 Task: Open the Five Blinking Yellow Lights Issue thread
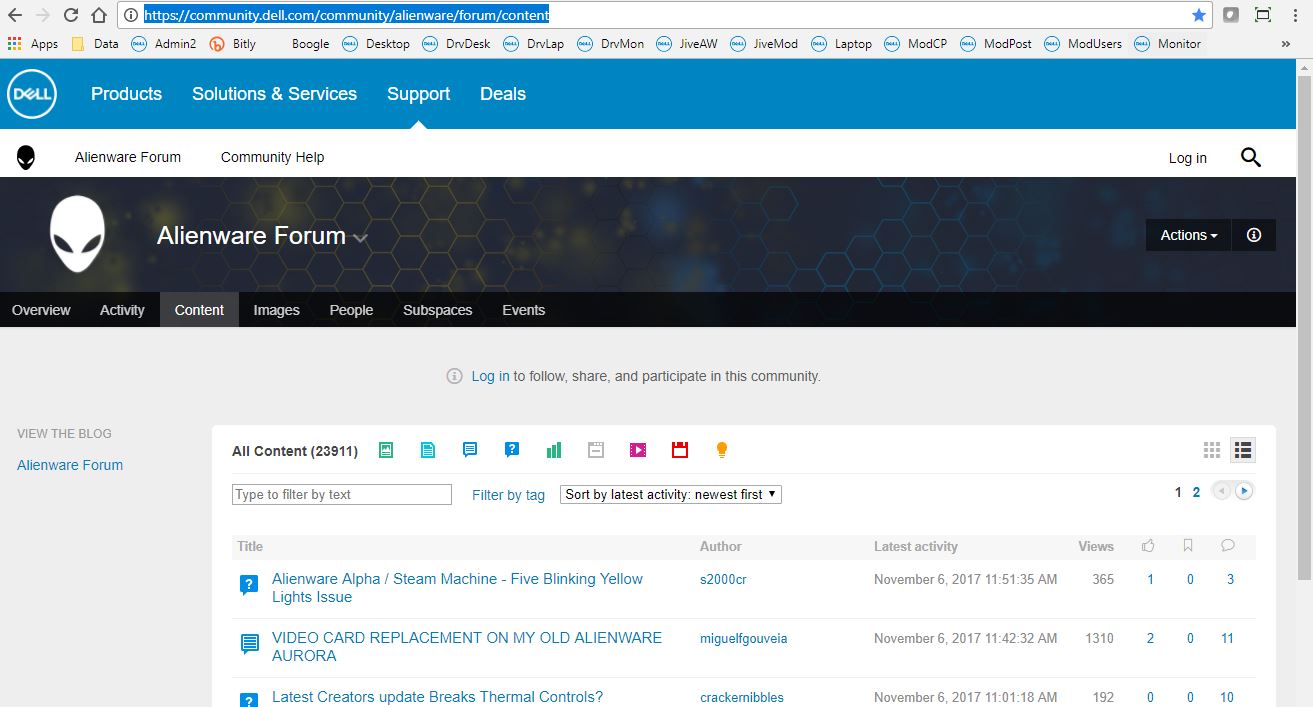457,588
